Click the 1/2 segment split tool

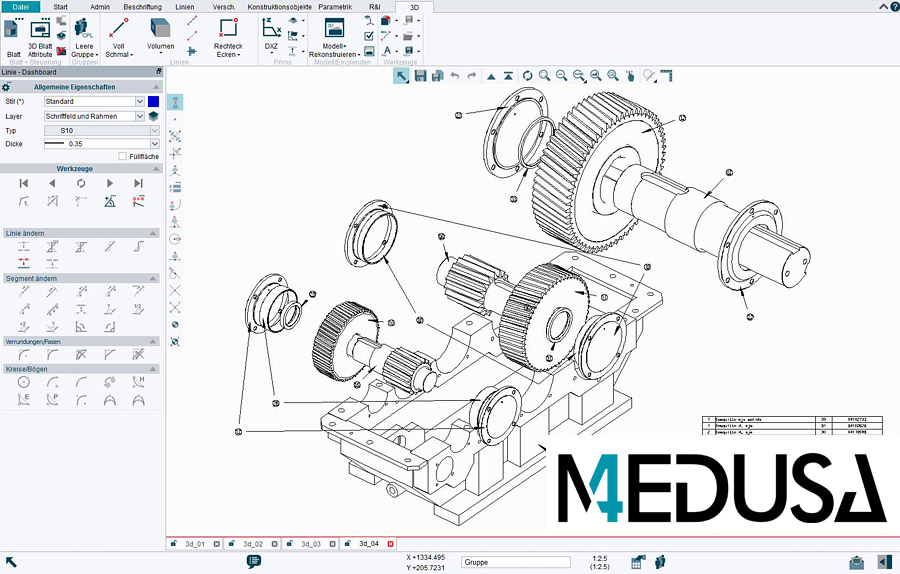[138, 309]
